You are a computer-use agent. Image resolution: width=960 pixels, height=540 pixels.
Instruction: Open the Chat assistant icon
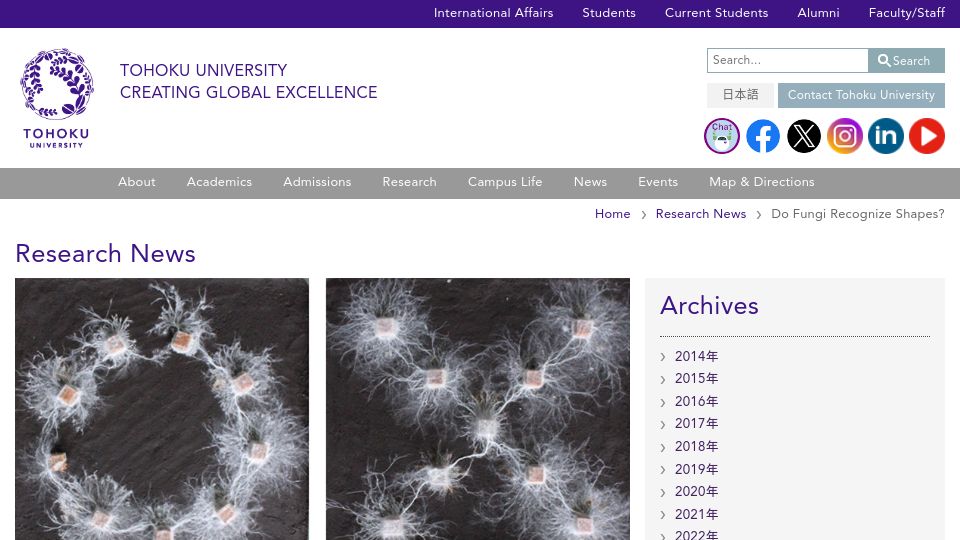[x=722, y=136]
